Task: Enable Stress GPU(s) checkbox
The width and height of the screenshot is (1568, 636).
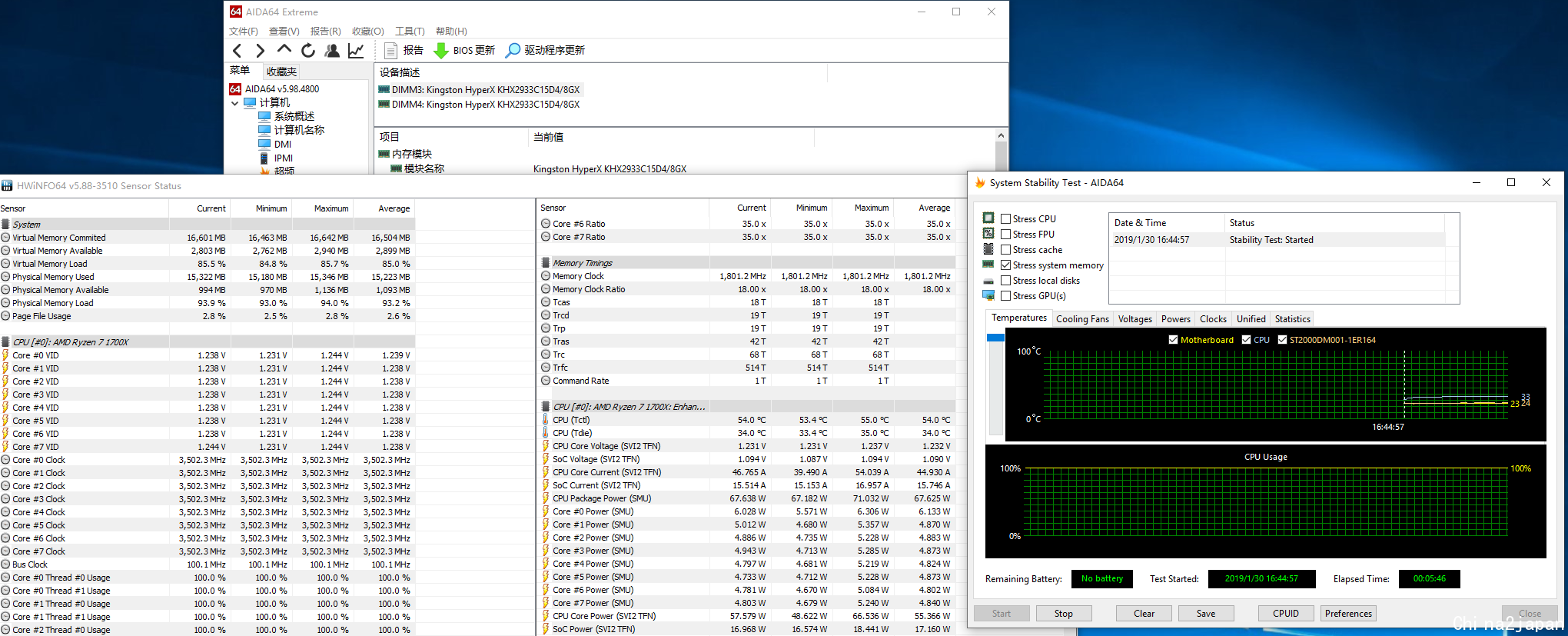Action: [1005, 296]
